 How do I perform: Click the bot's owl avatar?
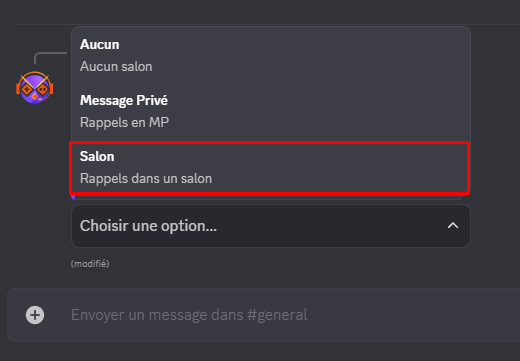click(x=35, y=87)
